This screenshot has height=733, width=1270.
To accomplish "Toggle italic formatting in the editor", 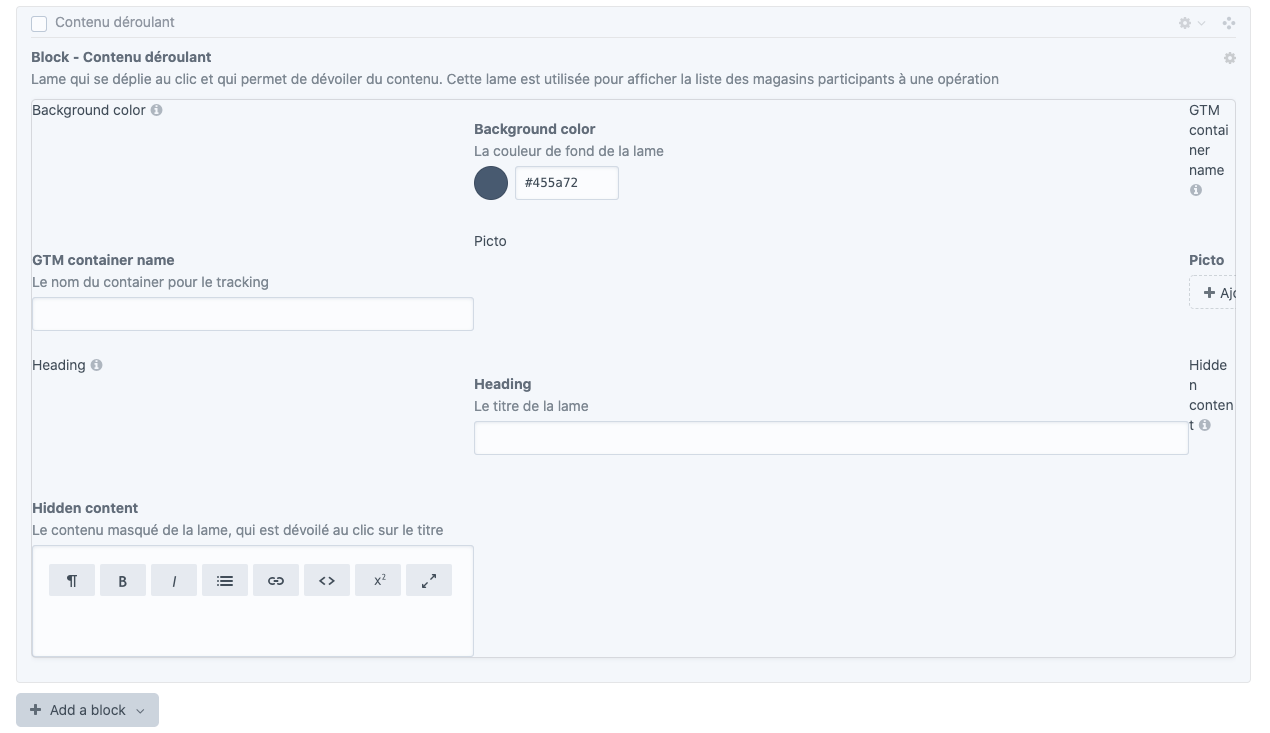I will point(173,580).
